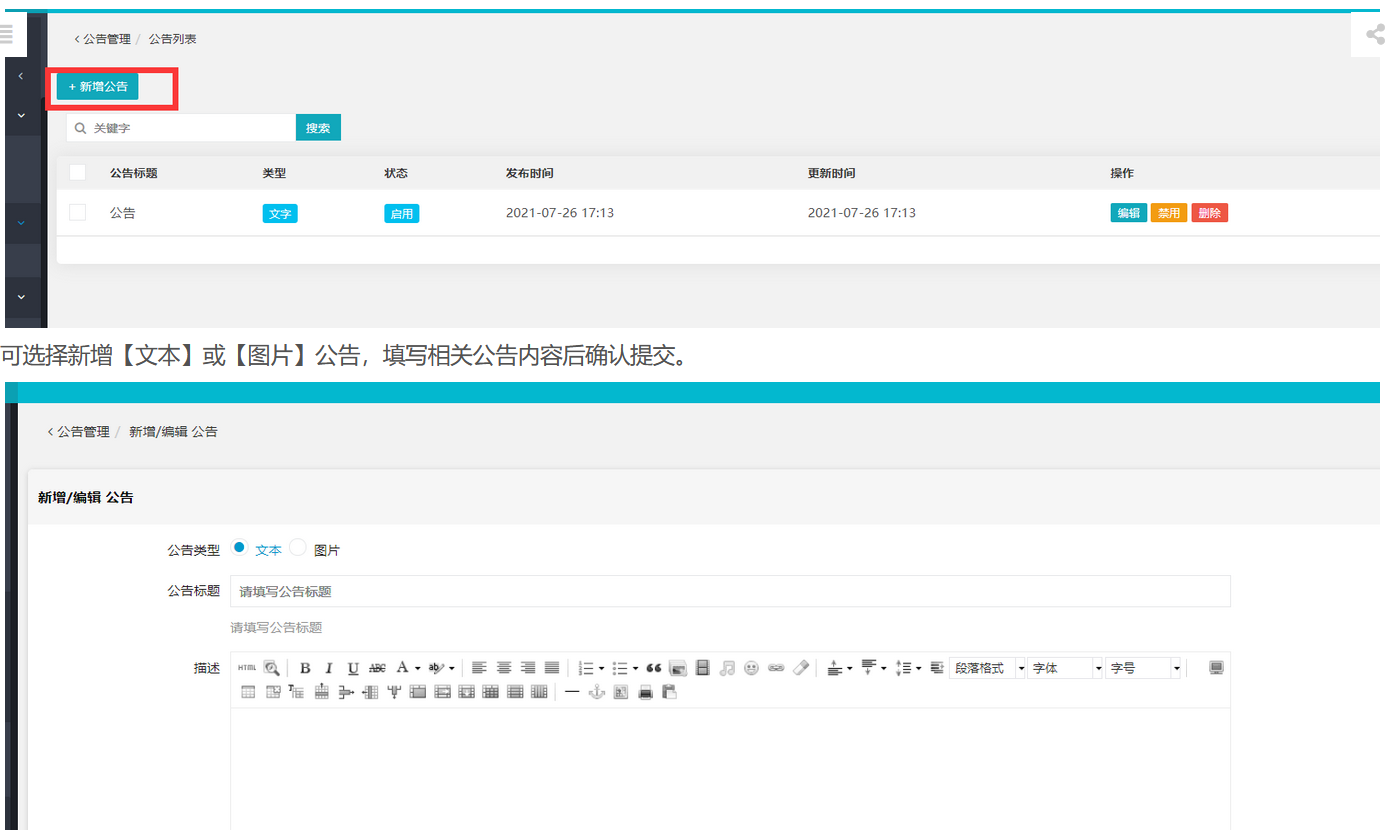Switch editor to HTML source mode
Image resolution: width=1387 pixels, height=830 pixels.
click(246, 668)
